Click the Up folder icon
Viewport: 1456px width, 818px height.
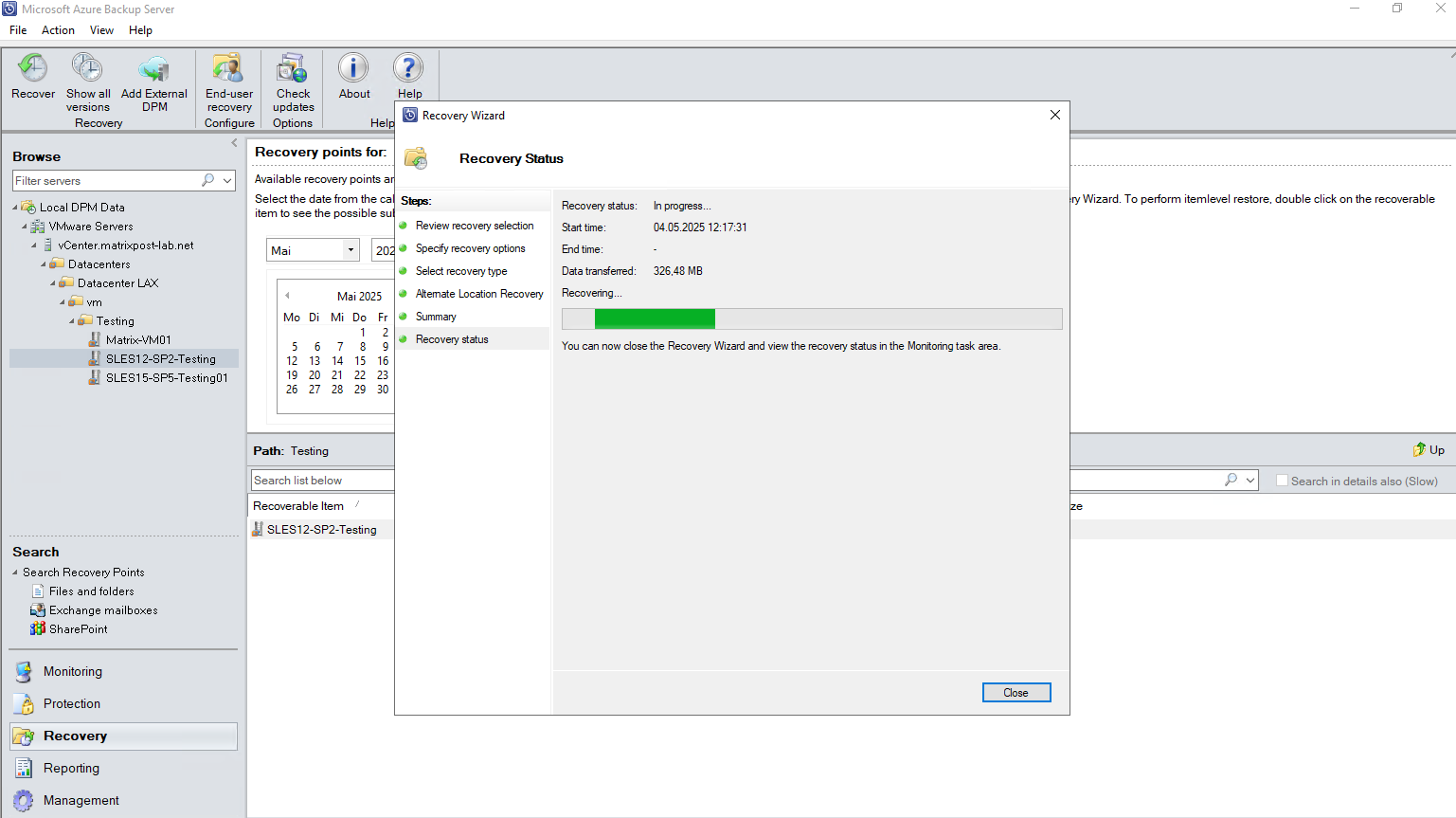[1419, 449]
